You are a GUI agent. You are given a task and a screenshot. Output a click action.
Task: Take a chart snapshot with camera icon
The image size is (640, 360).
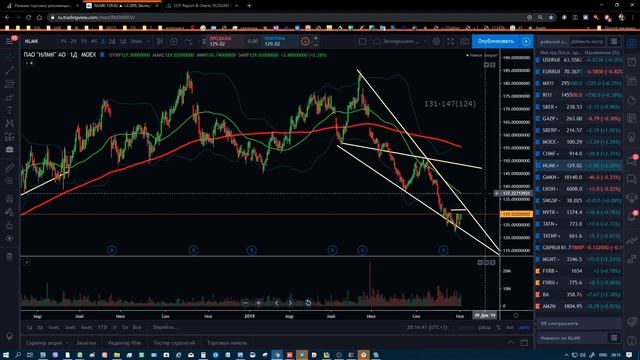464,41
